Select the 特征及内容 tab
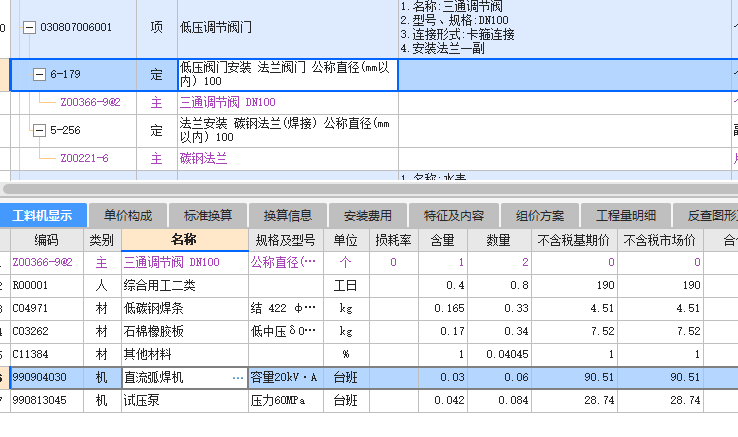738x437 pixels. tap(454, 216)
